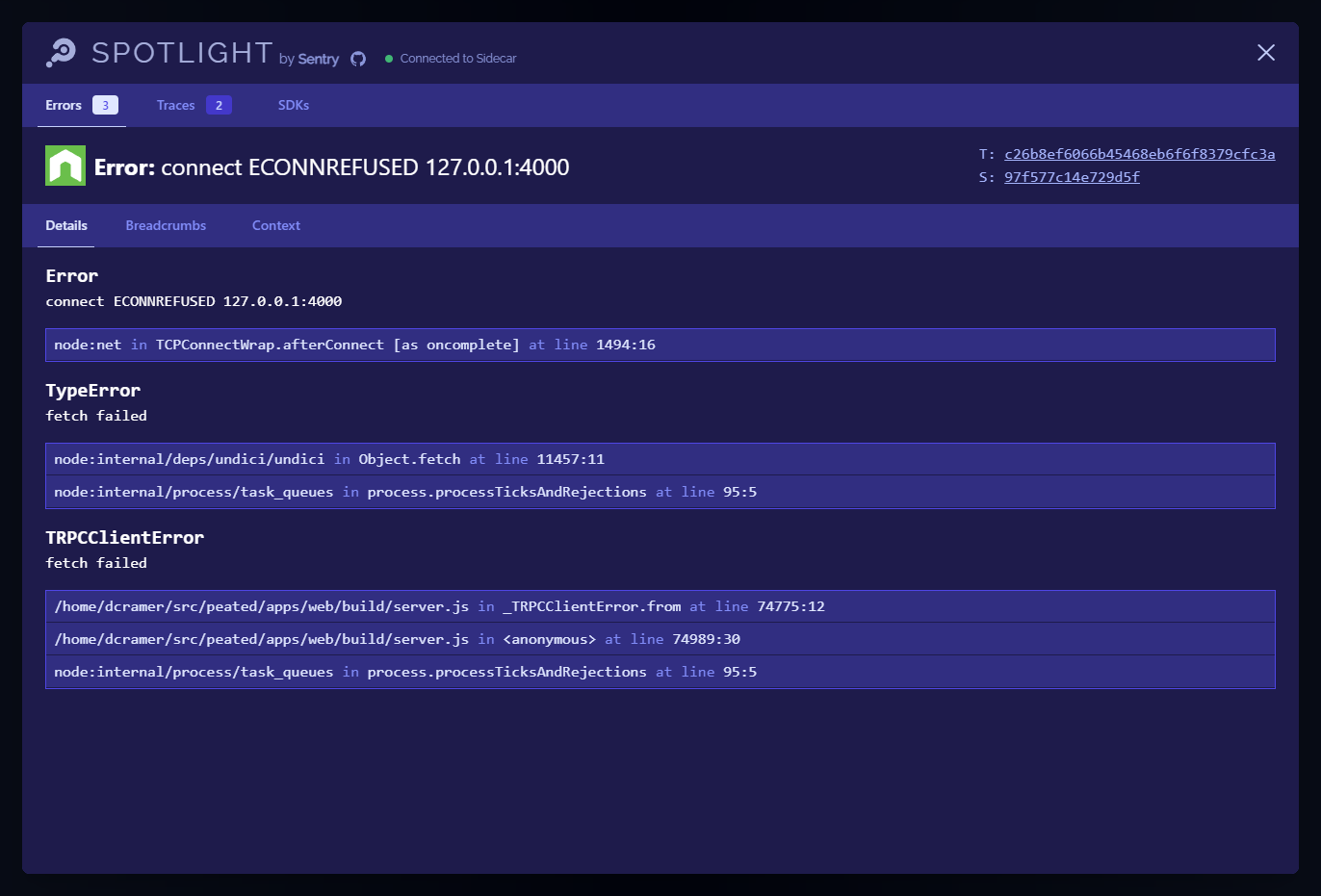1321x896 pixels.
Task: Click the Spotlight logo icon
Action: (61, 53)
